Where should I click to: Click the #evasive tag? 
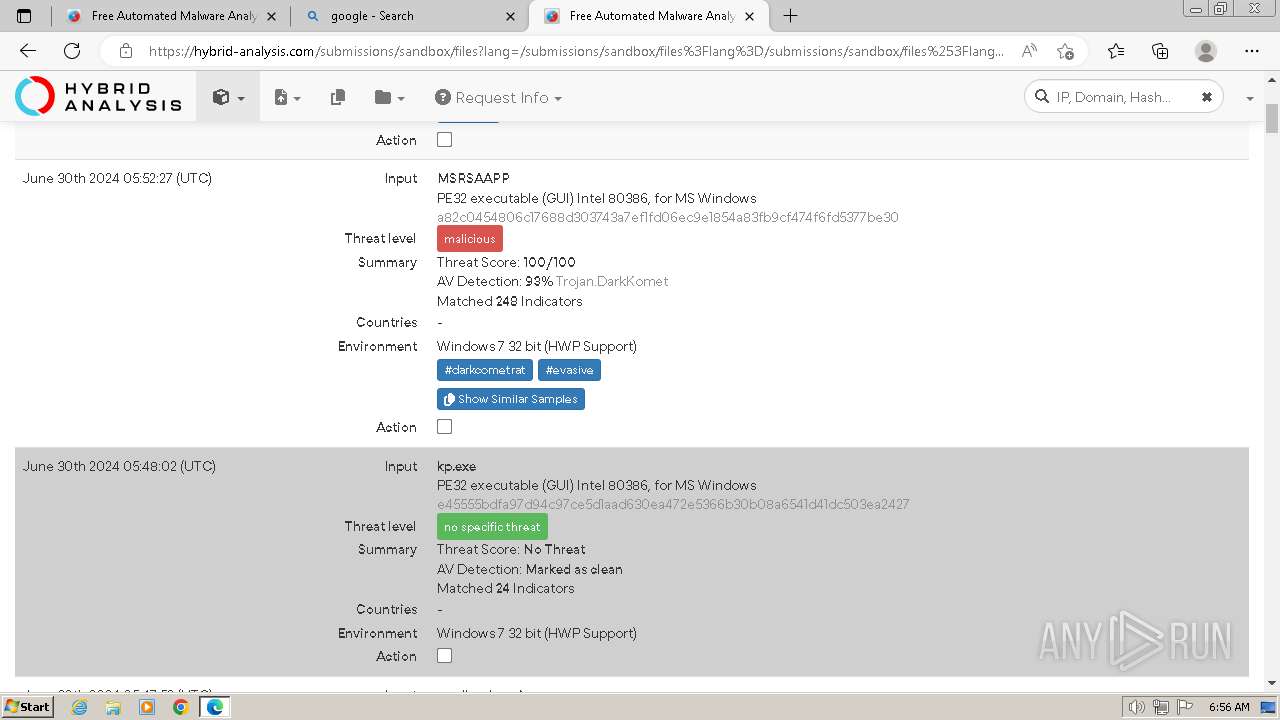coord(569,370)
